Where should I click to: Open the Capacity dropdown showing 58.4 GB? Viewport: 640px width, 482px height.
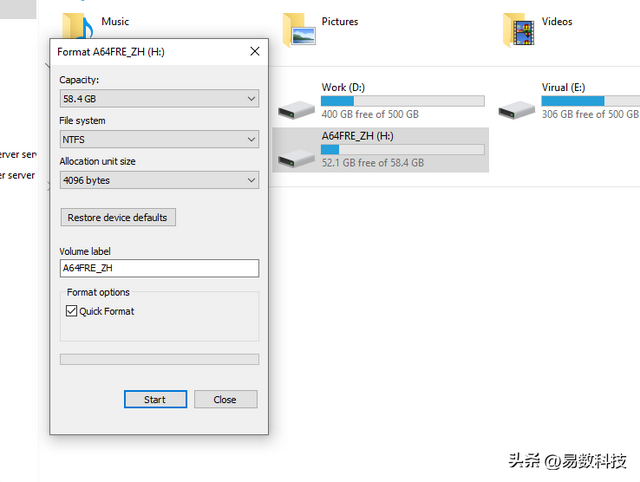(x=159, y=99)
